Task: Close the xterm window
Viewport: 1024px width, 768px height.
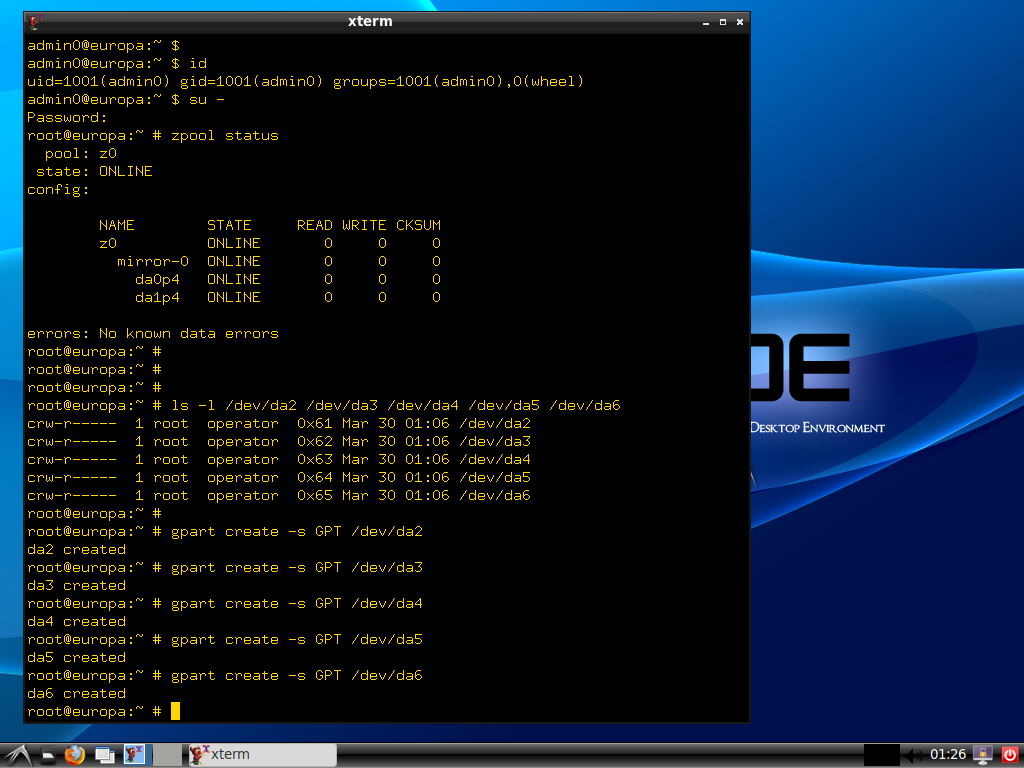Action: point(740,21)
